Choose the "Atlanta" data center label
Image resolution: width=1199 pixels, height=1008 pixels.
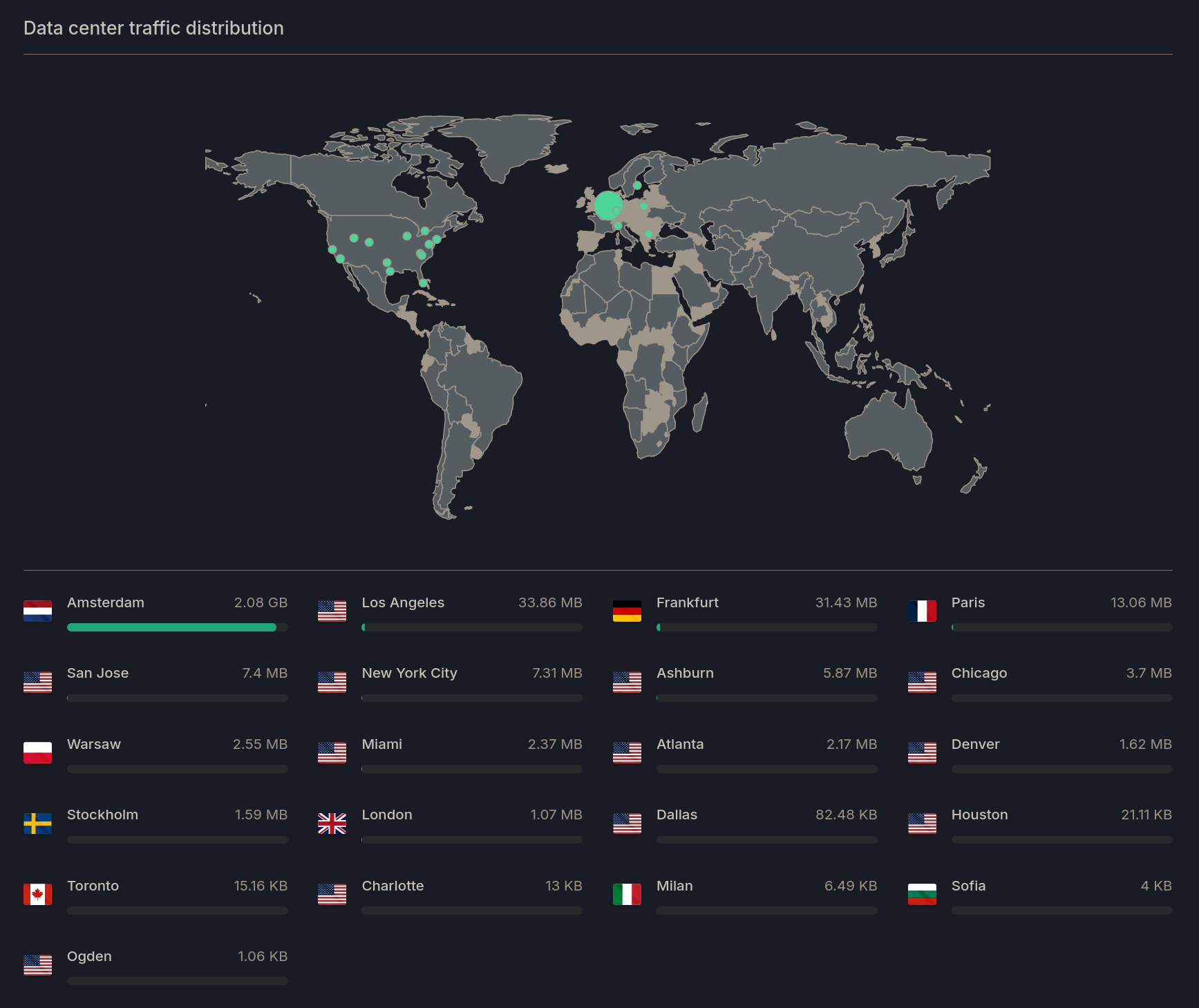coord(680,744)
